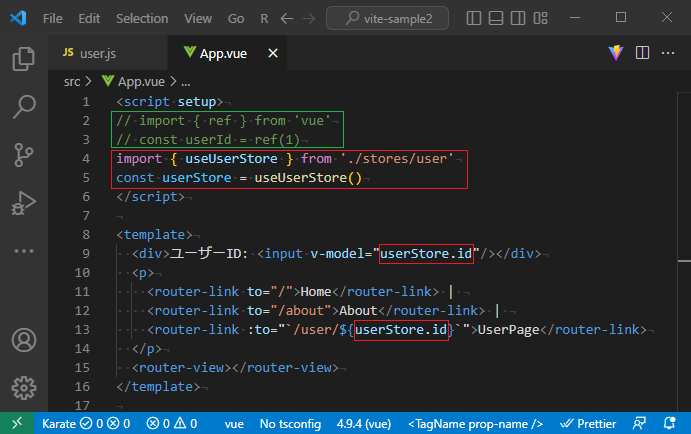691x434 pixels.
Task: Click the script setup tag on line 1
Action: [170, 102]
